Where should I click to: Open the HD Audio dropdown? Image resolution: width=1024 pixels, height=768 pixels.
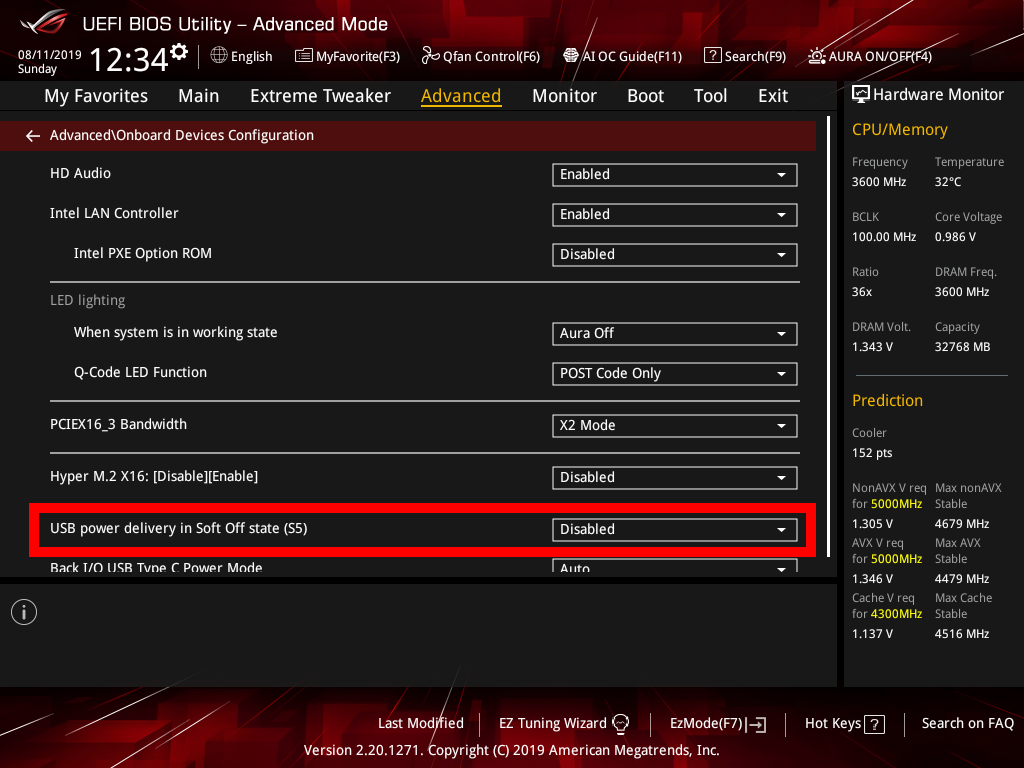[675, 175]
